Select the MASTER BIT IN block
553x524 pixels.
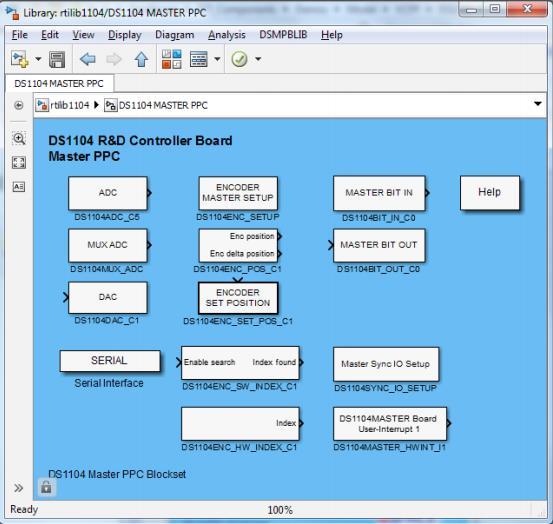pos(379,193)
